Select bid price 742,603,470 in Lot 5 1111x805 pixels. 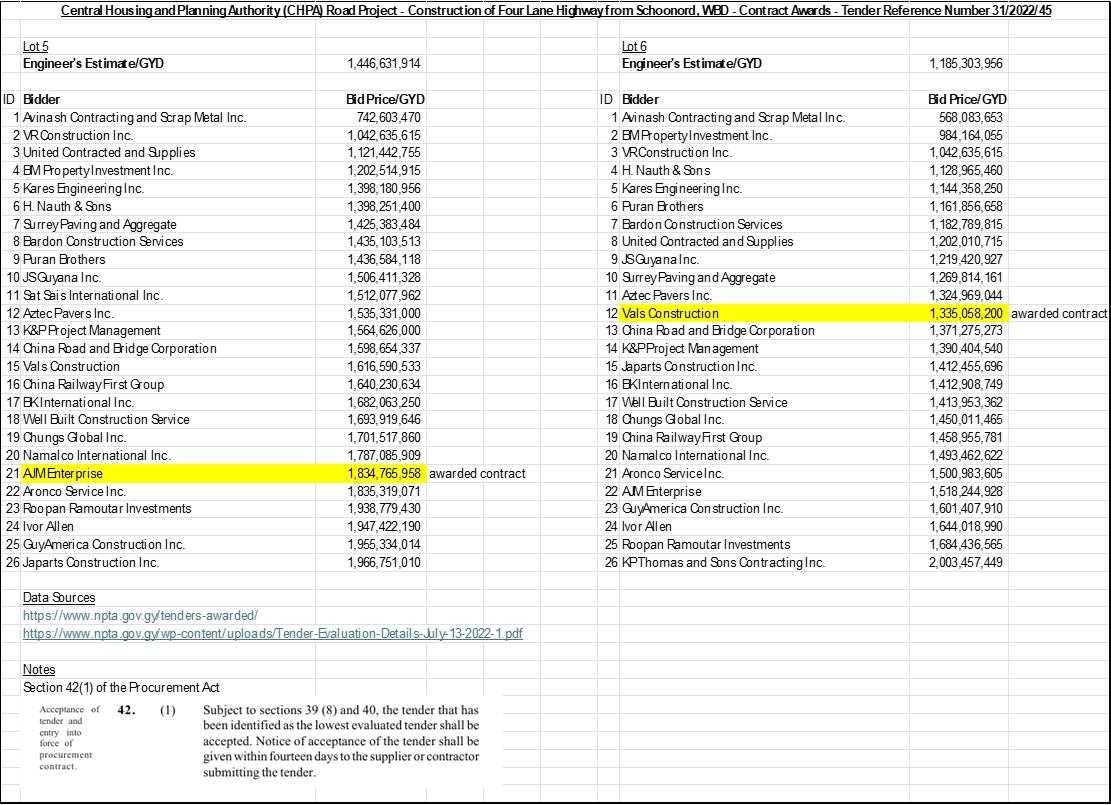(x=389, y=118)
